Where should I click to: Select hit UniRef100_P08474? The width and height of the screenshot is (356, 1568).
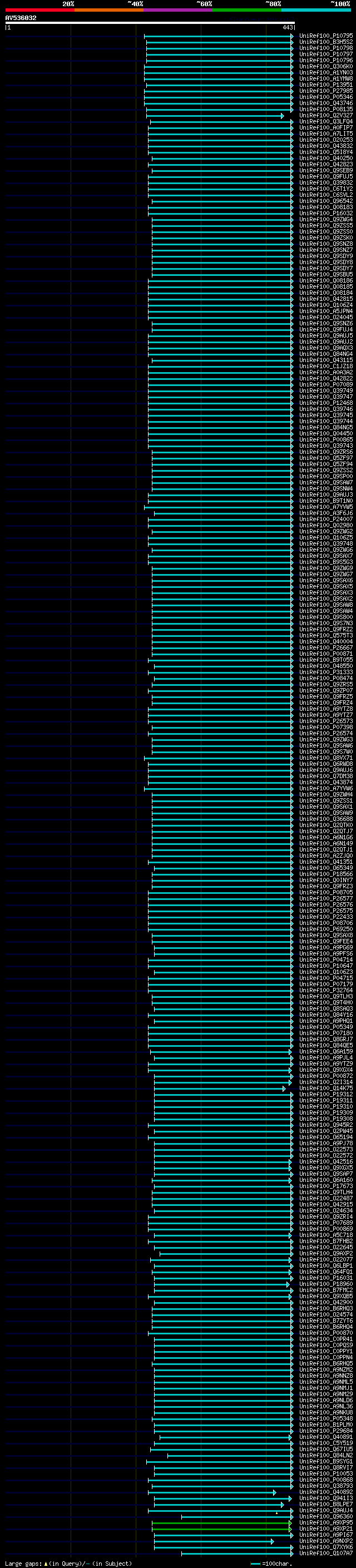pyautogui.click(x=325, y=678)
